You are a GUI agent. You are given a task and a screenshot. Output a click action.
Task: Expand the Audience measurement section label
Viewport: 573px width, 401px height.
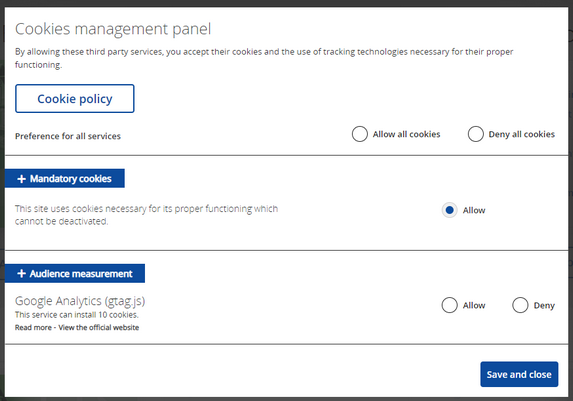point(81,273)
